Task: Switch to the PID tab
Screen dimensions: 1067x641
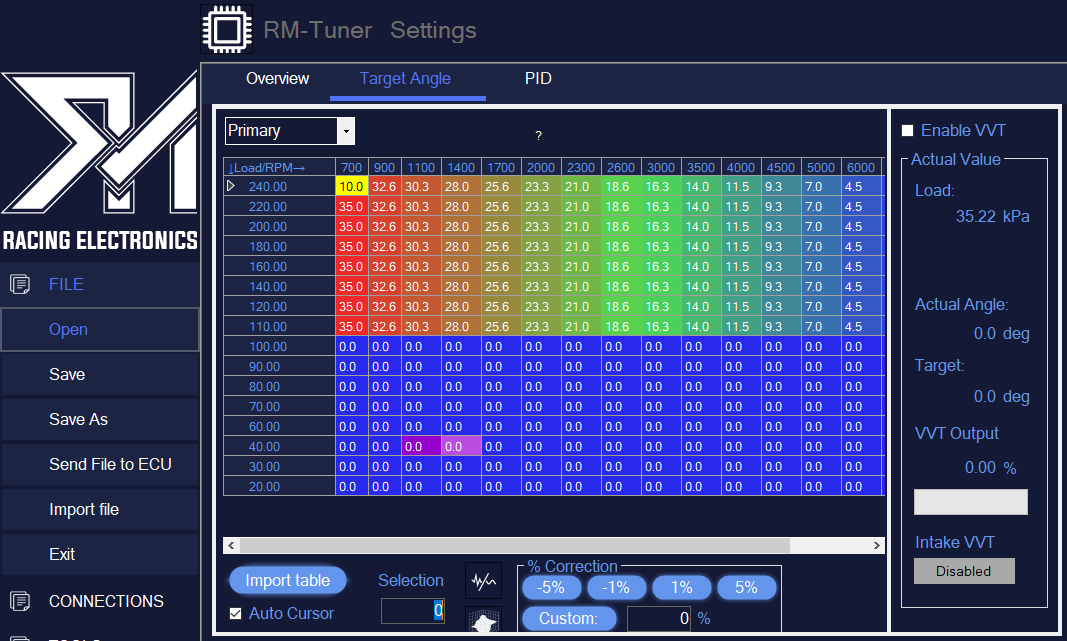Action: tap(538, 79)
